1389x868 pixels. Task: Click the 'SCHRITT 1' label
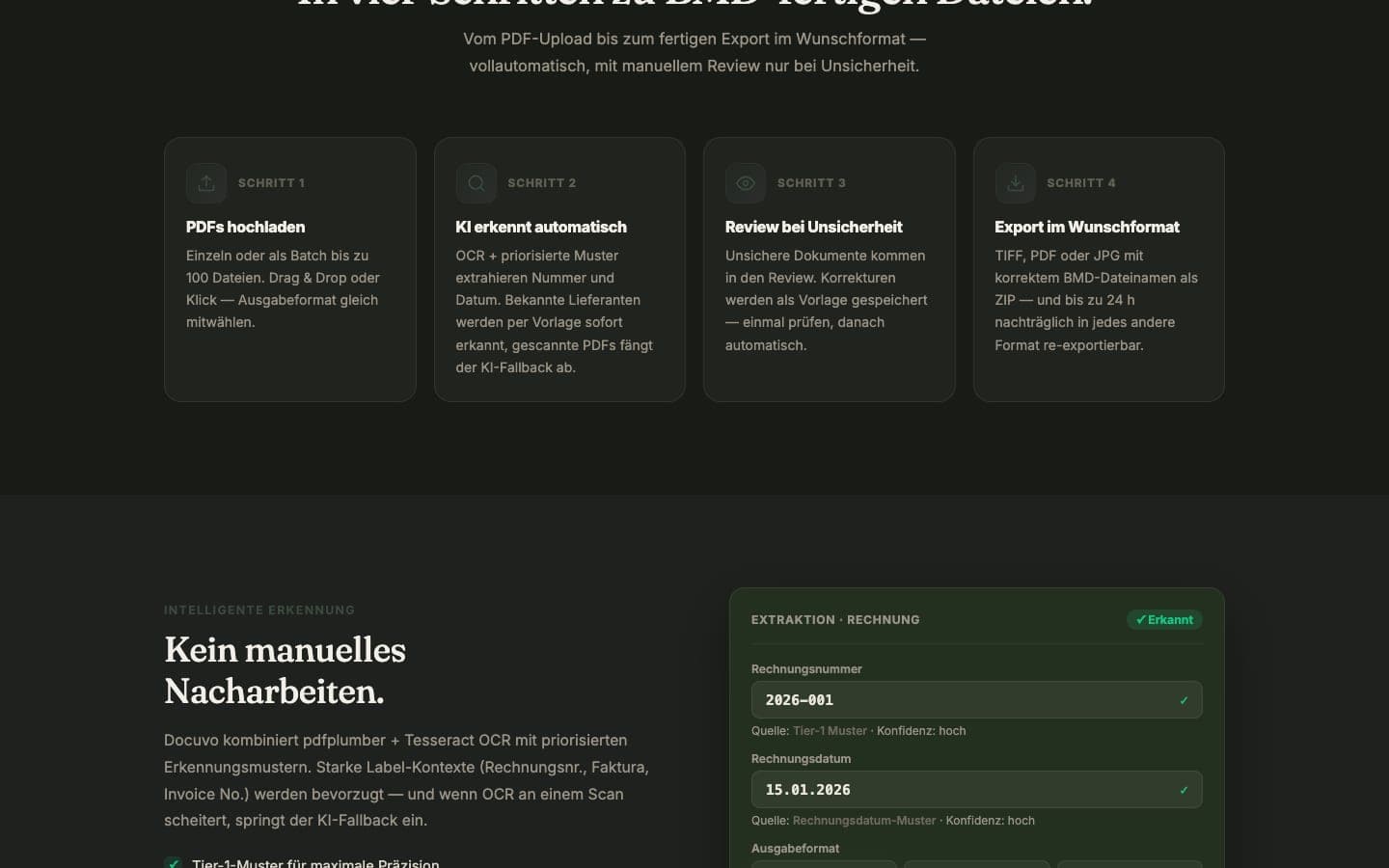coord(271,183)
